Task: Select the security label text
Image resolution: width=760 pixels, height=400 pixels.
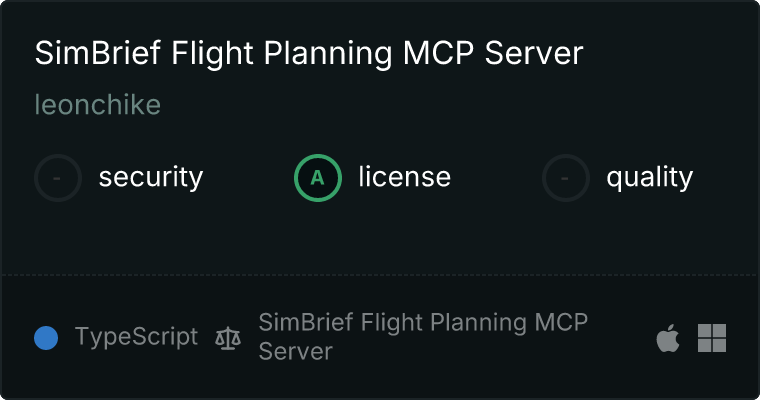Action: pyautogui.click(x=150, y=178)
